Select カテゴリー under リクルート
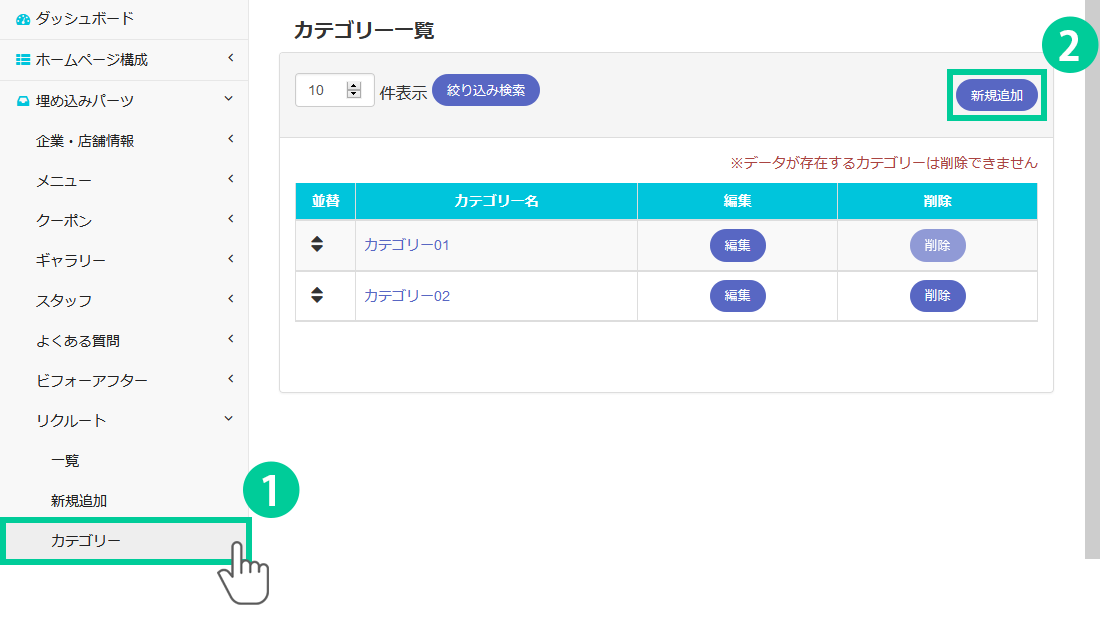Screen dimensions: 1100x622 [x=86, y=541]
